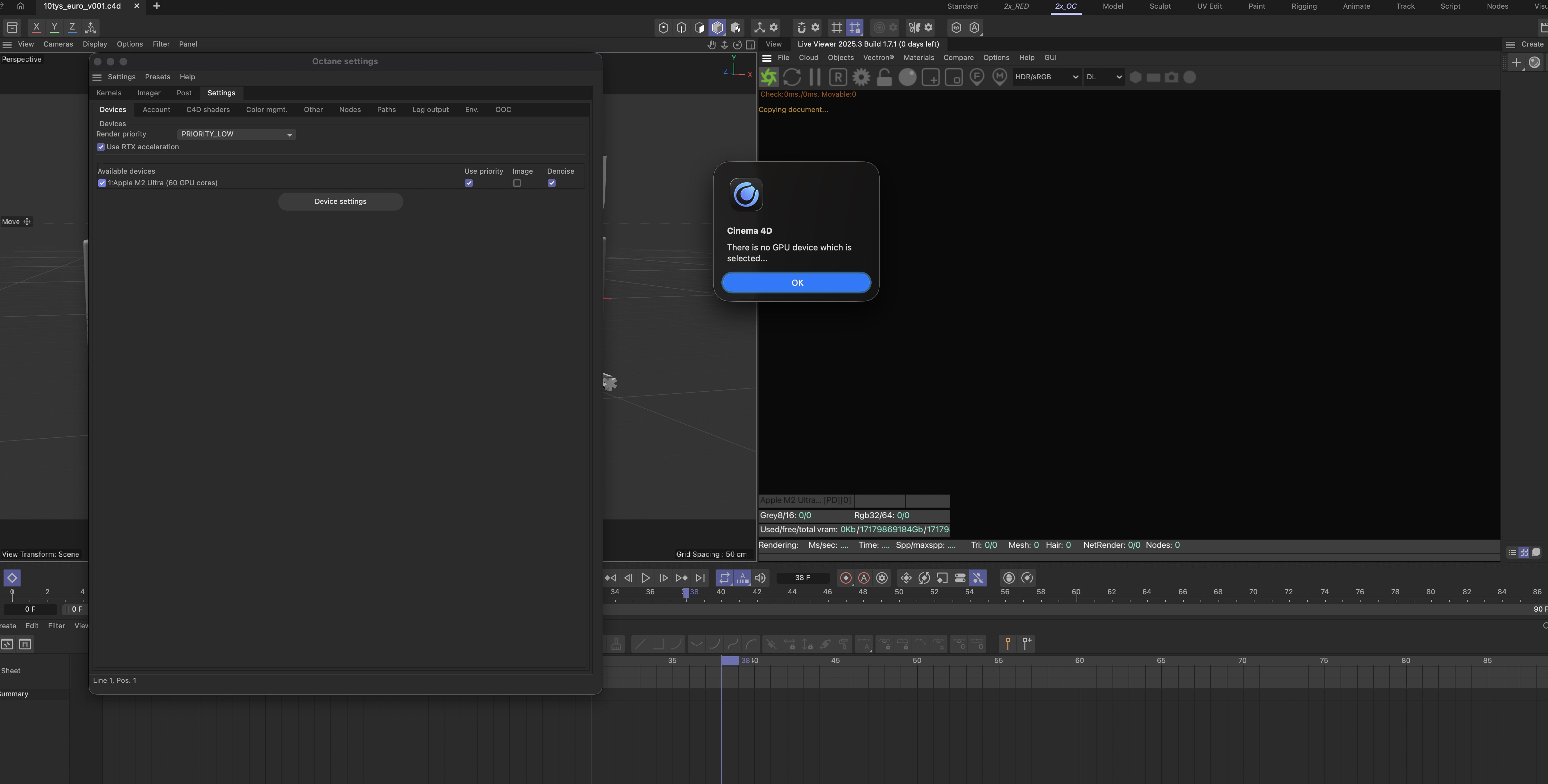Open the Render priority dropdown

point(236,135)
